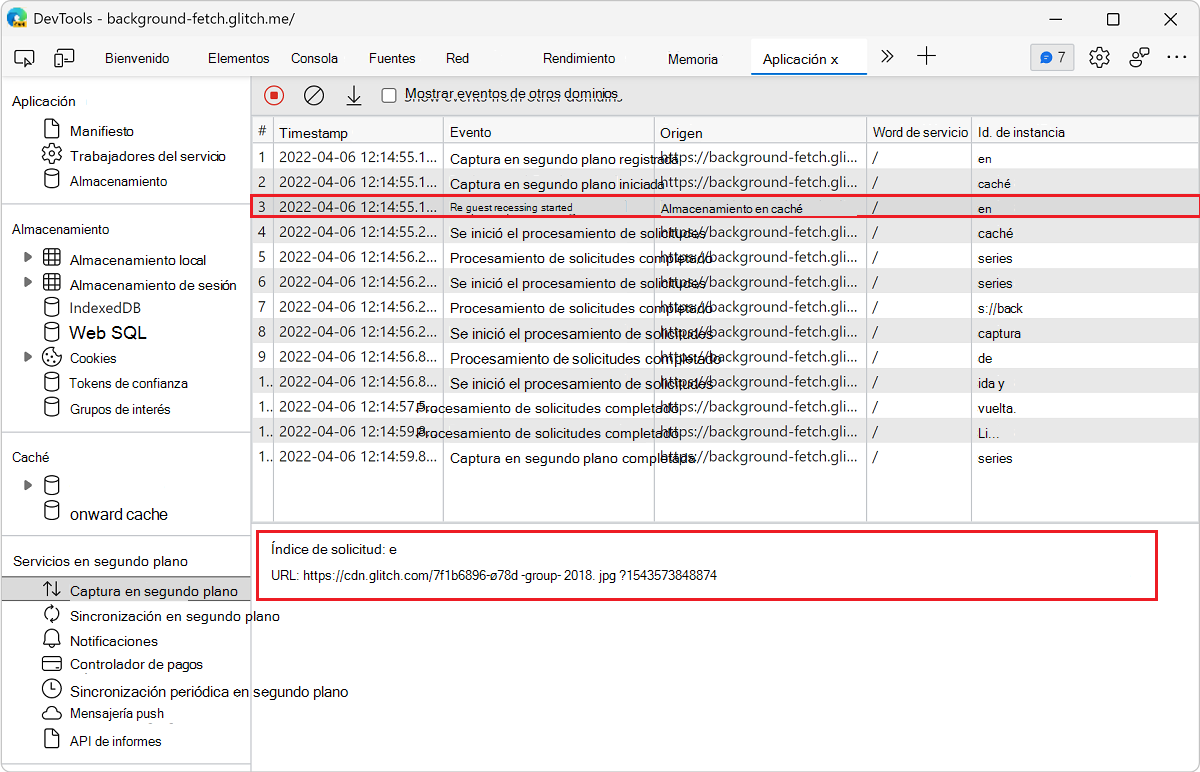Open Sincronización en segundo plano
This screenshot has width=1200, height=772.
click(174, 616)
